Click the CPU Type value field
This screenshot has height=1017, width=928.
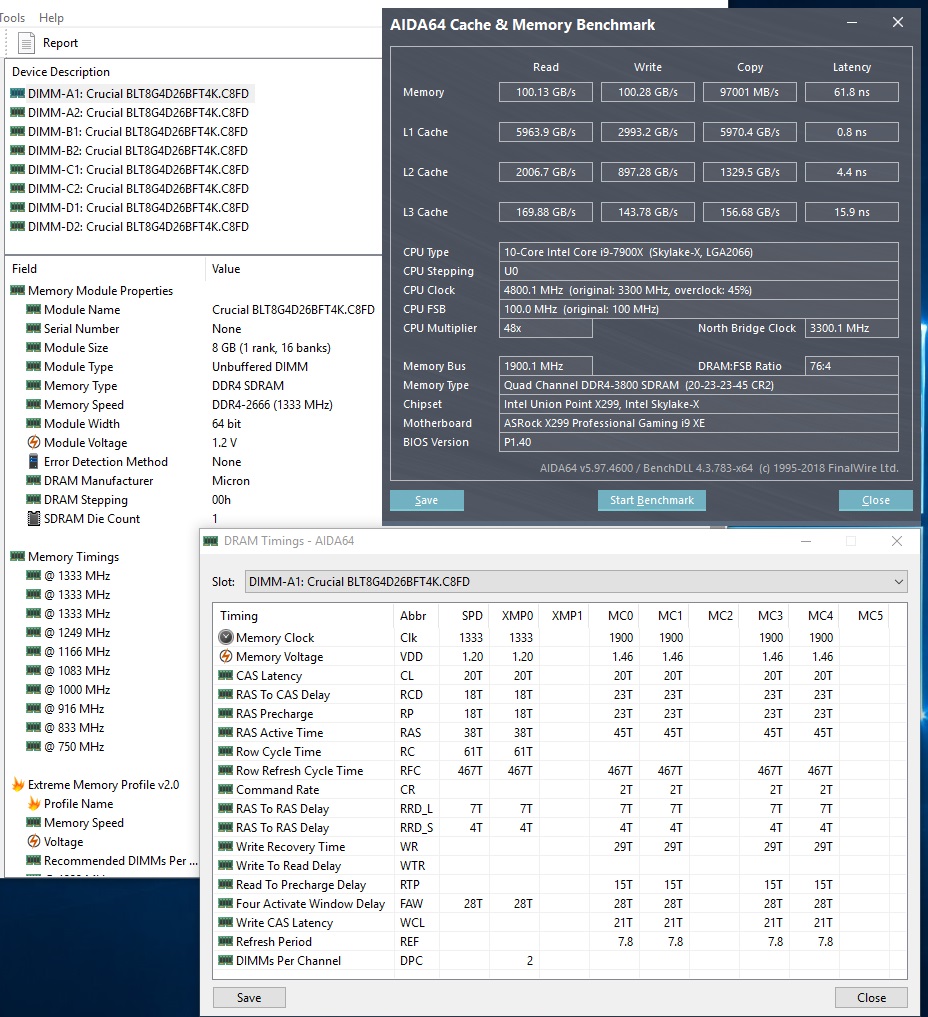(x=698, y=252)
